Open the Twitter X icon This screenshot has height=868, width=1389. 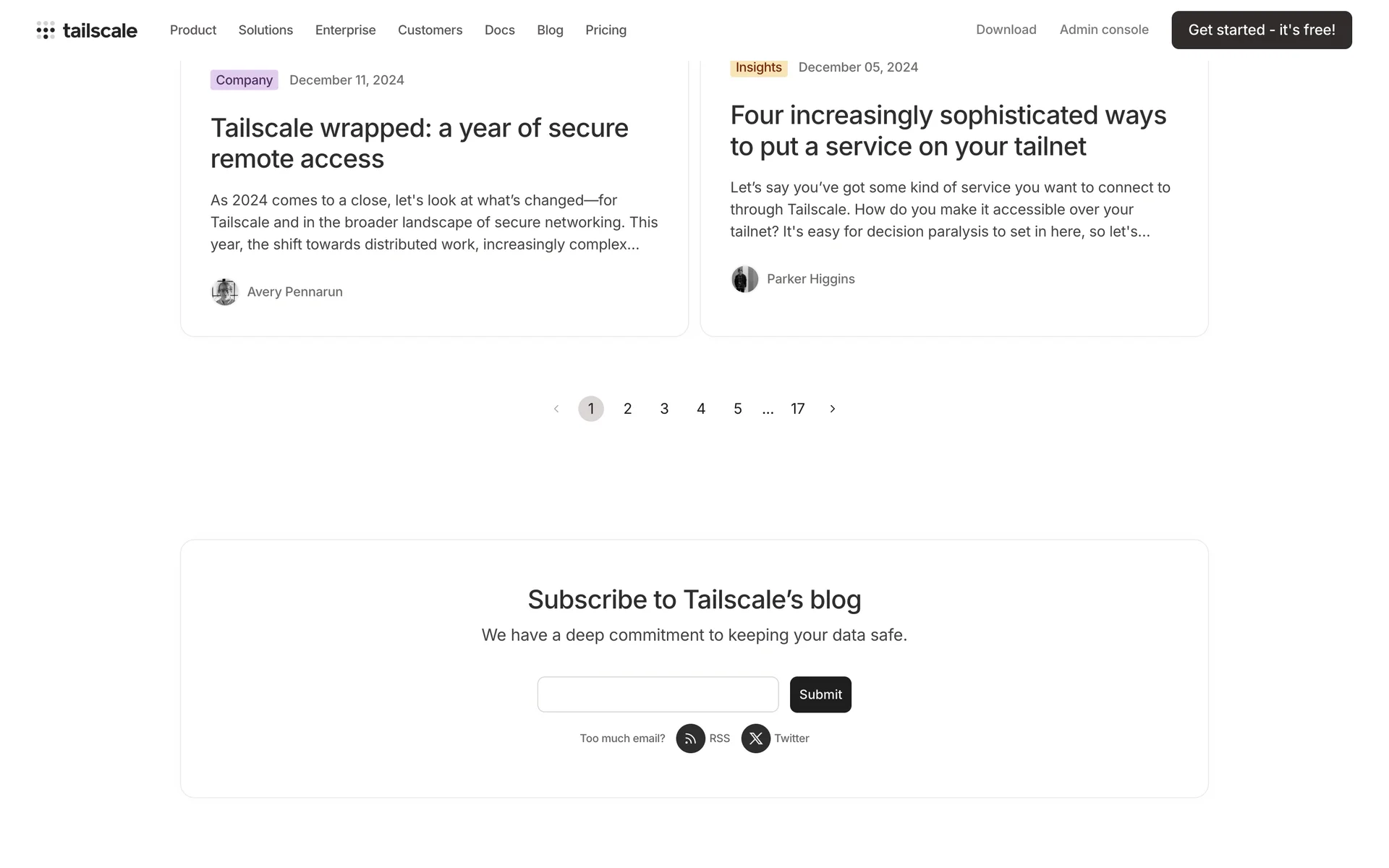[755, 739]
